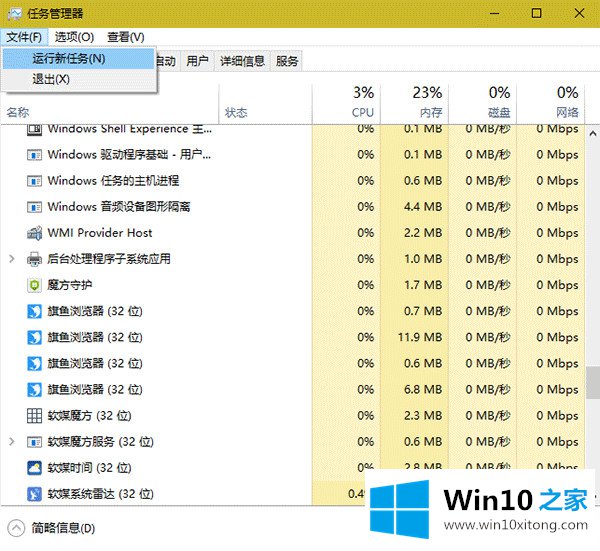The width and height of the screenshot is (600, 551).
Task: Expand the 软媒魔方服务 (32 位) process group
Action: (12, 442)
